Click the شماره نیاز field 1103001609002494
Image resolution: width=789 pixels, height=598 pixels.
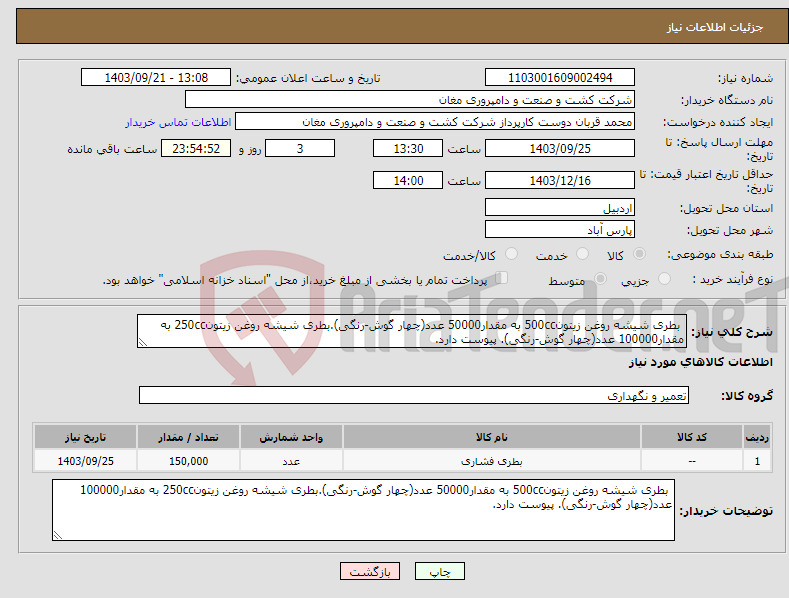tap(560, 78)
